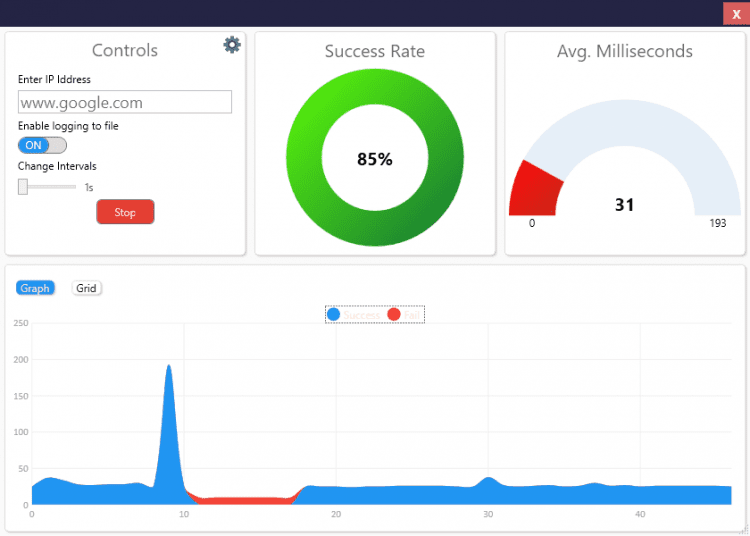Toggle the Success series label in legend
This screenshot has width=750, height=536.
(x=361, y=315)
